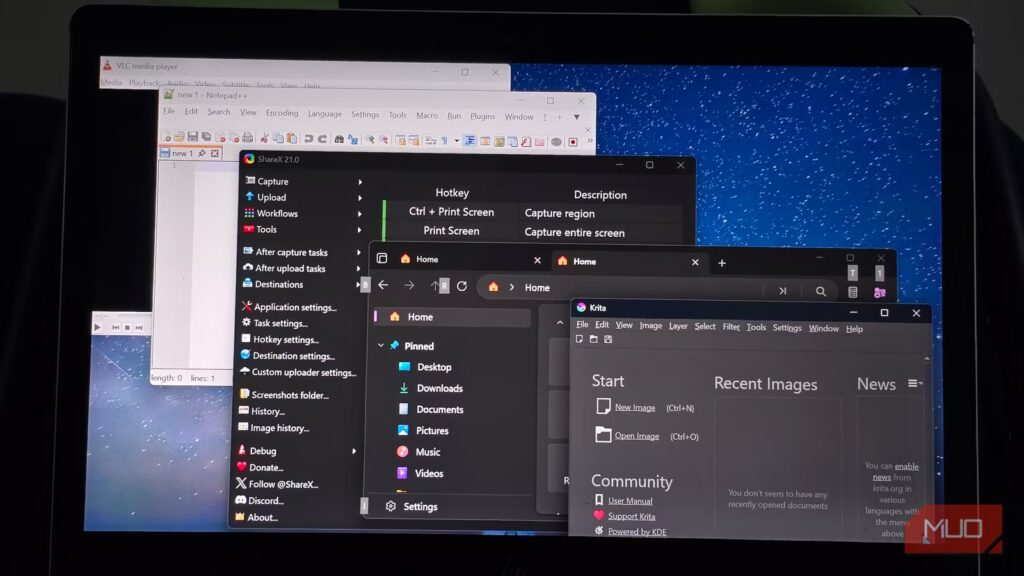Click ShareX Donate heart item
The image size is (1024, 576).
[x=259, y=468]
